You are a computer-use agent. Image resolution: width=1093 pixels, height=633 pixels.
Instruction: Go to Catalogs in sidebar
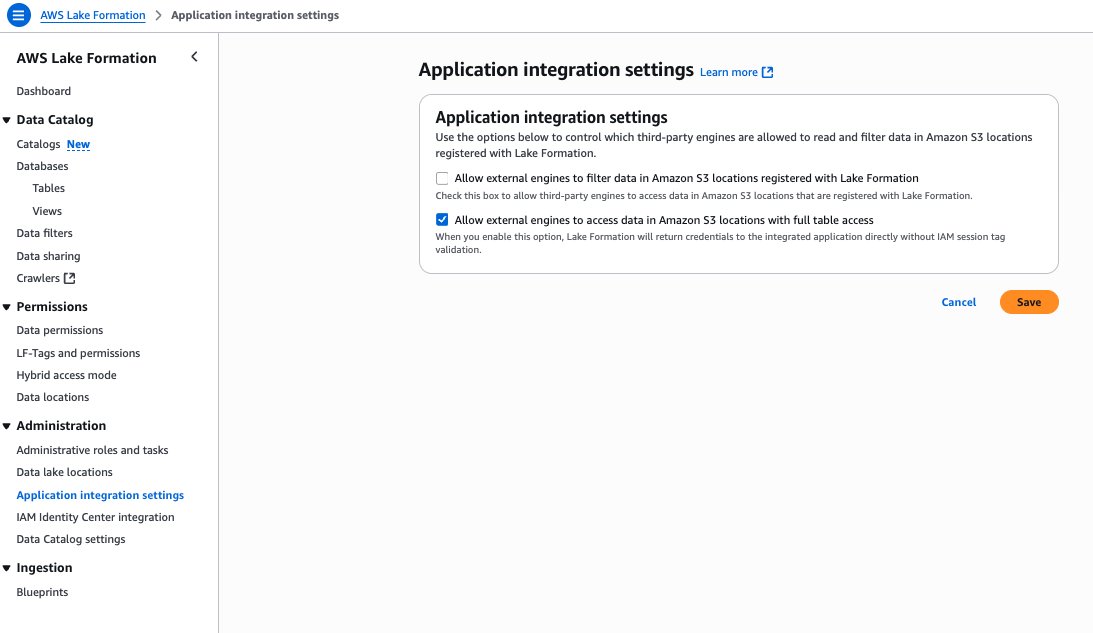38,144
